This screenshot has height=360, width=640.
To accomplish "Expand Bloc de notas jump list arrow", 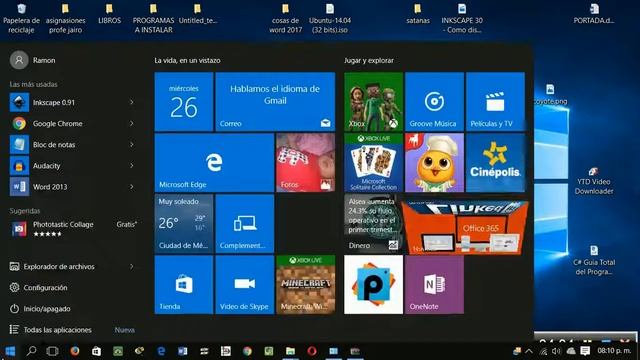I will pos(132,144).
